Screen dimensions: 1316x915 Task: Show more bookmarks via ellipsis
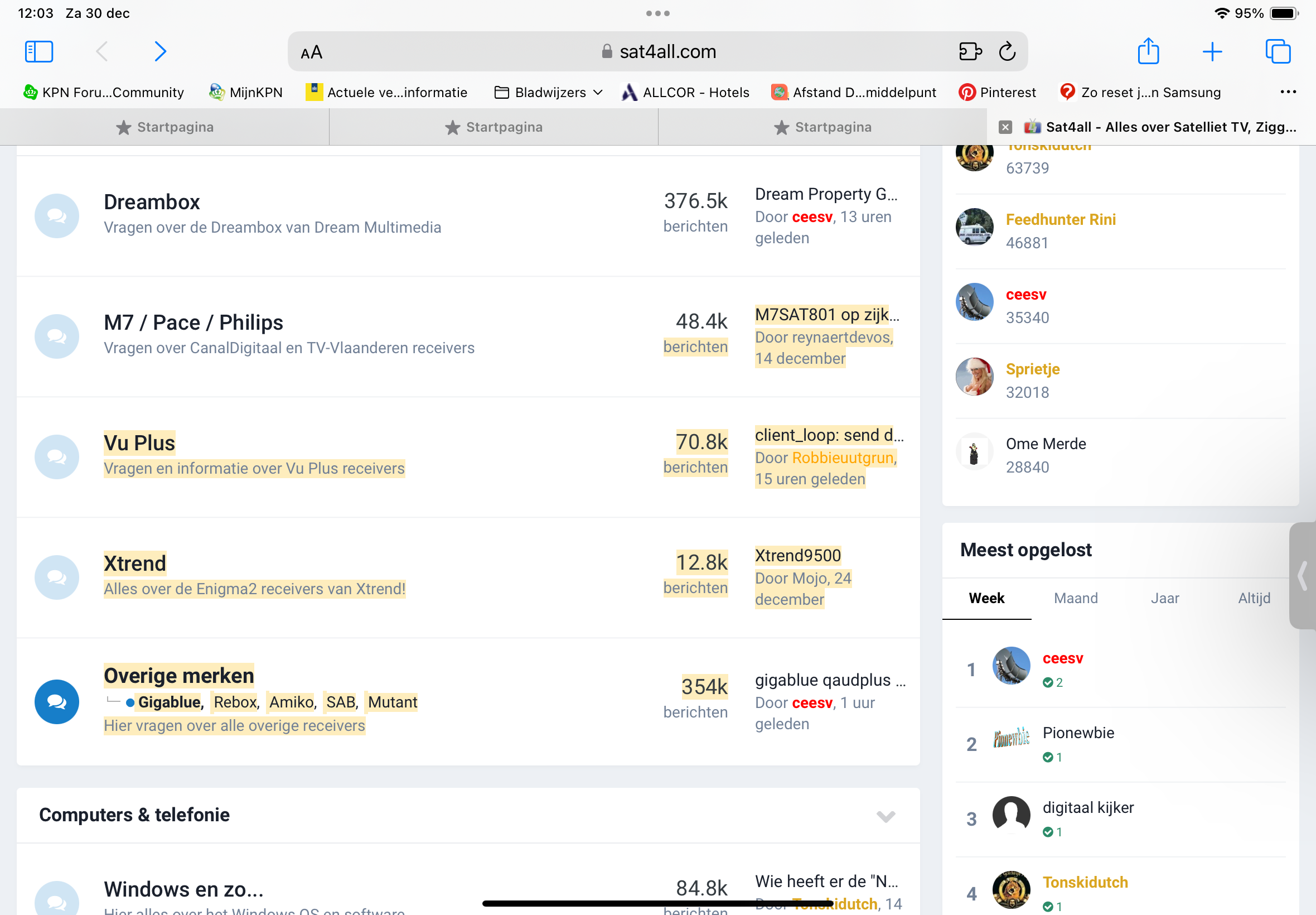(x=1288, y=92)
